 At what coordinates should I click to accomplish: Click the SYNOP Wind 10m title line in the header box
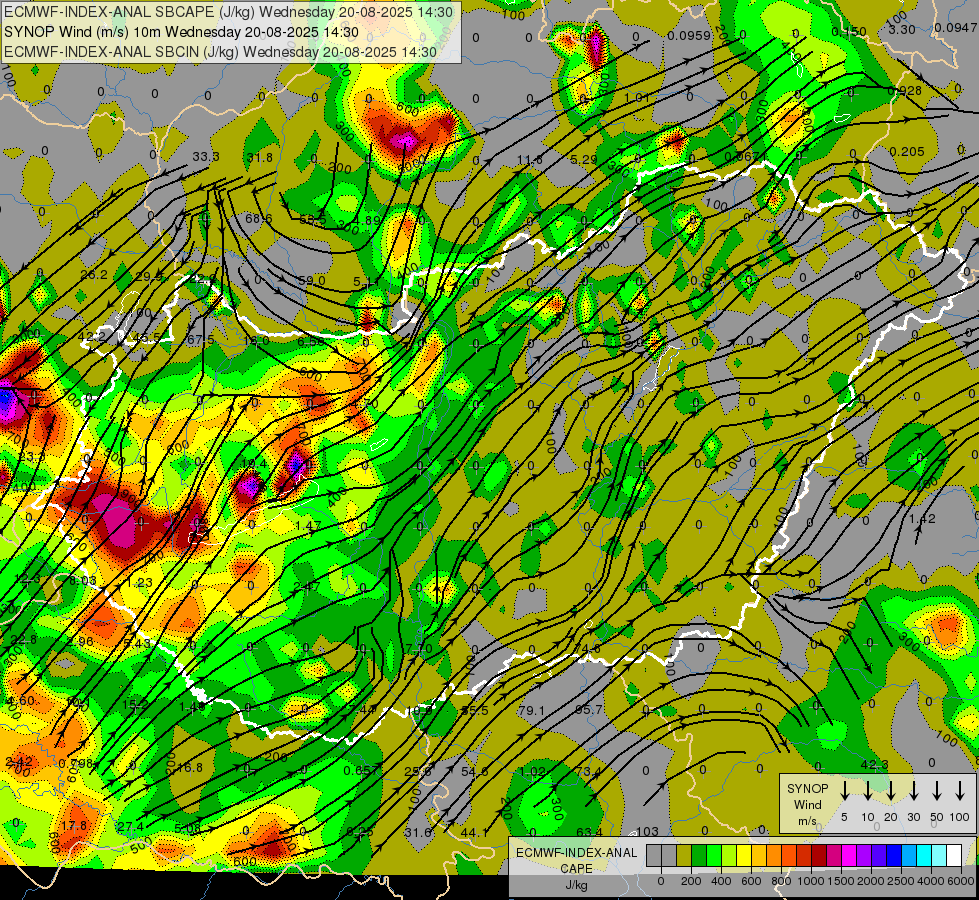tap(181, 32)
